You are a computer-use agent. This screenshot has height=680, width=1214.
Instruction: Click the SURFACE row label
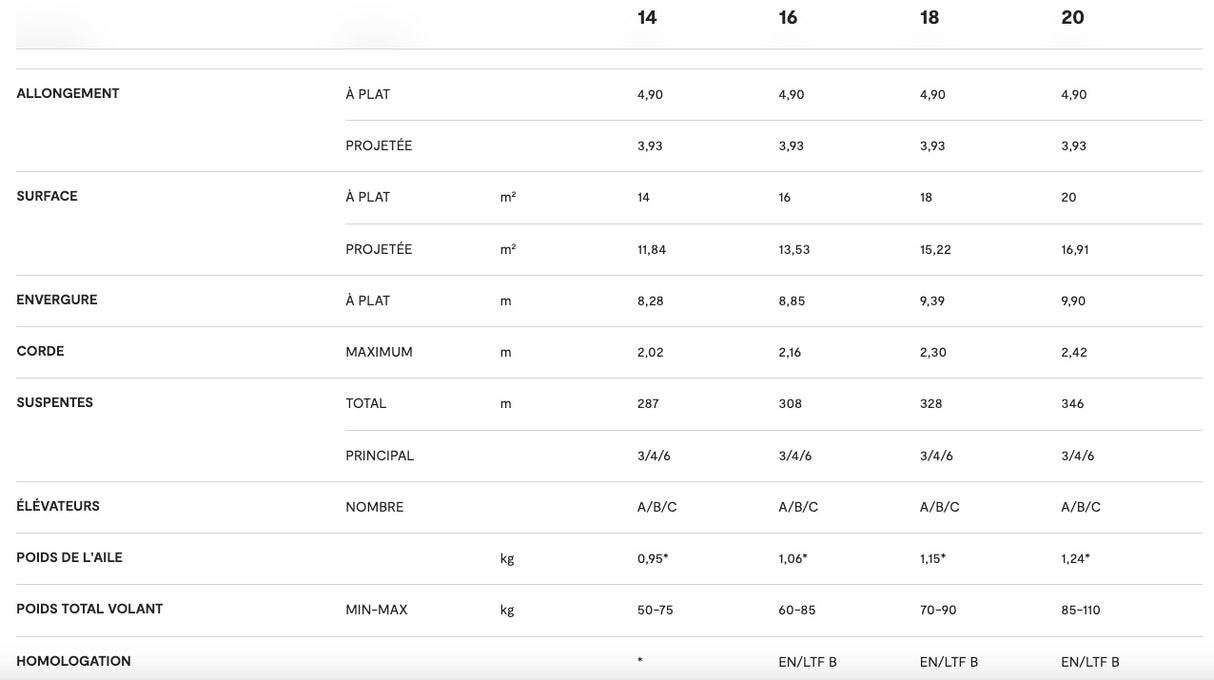pos(47,197)
